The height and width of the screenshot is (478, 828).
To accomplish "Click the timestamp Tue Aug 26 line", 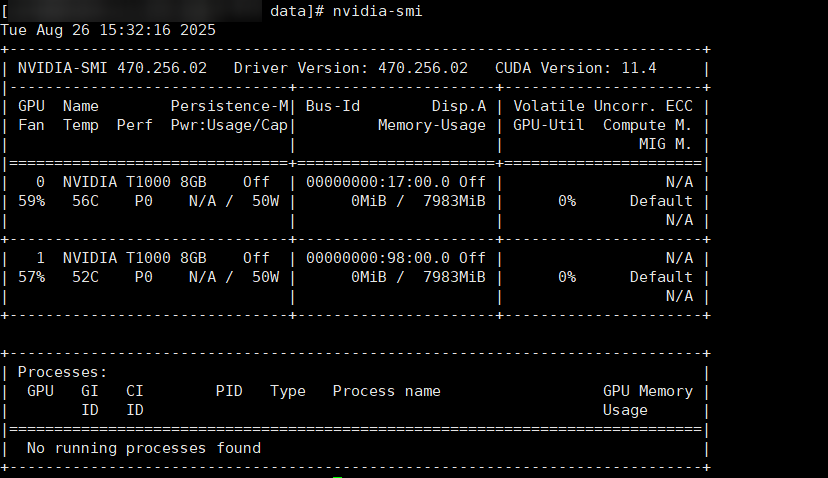I will coord(108,30).
